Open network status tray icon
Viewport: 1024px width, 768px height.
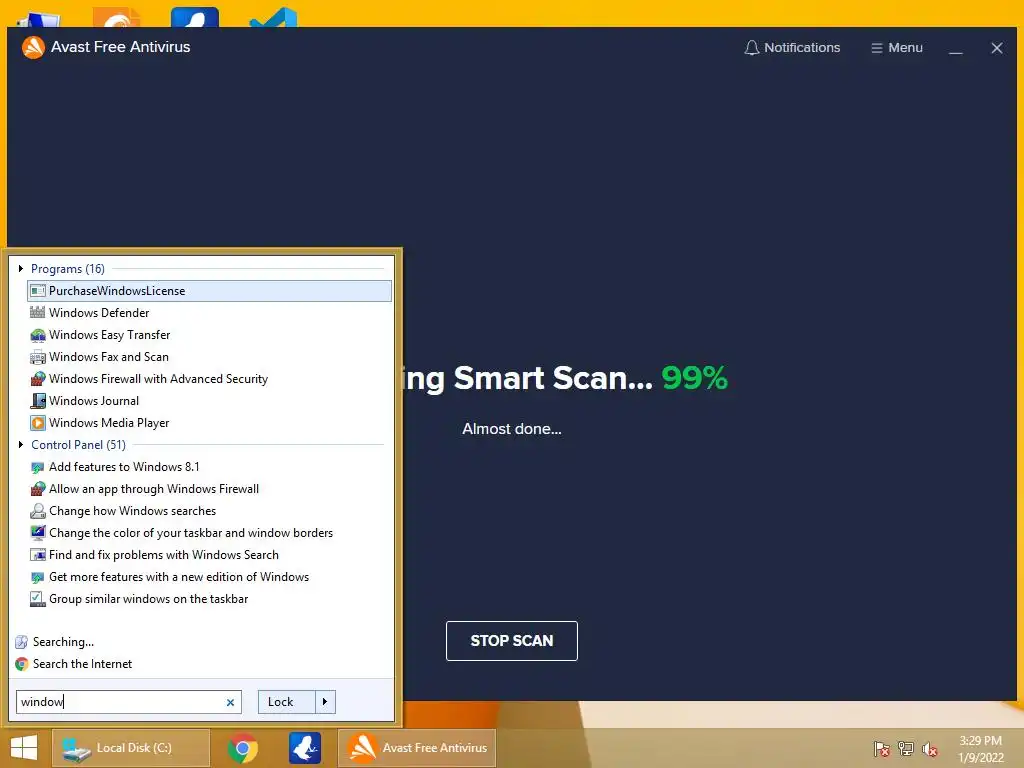pyautogui.click(x=906, y=748)
